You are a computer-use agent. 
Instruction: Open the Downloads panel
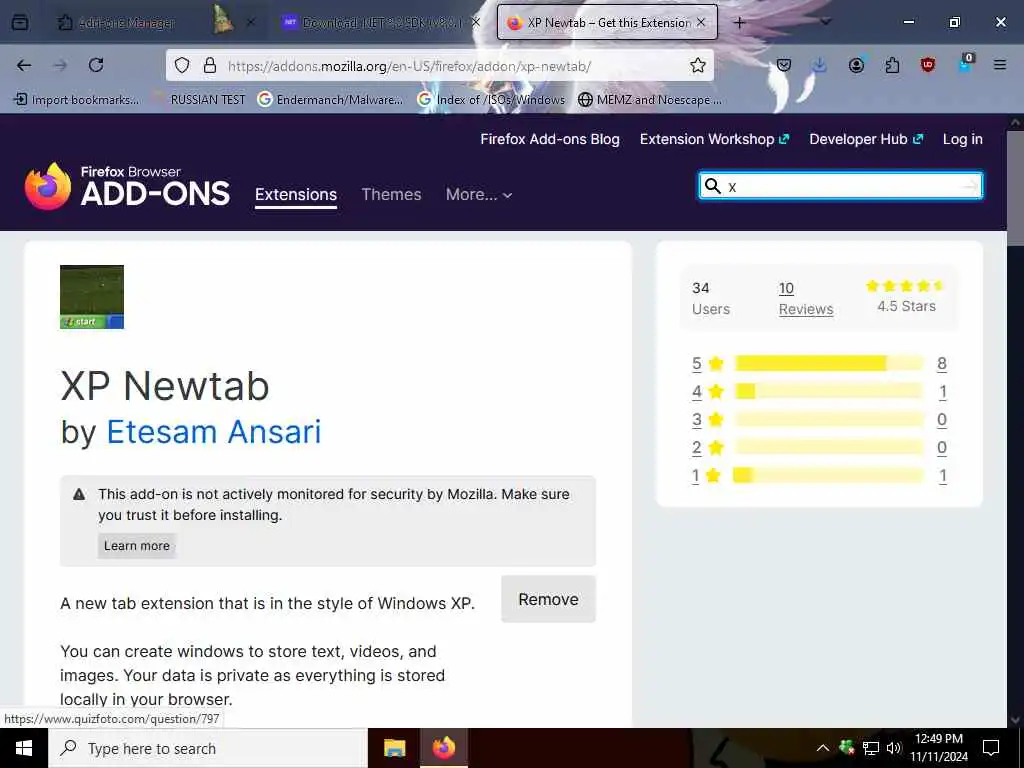(820, 65)
